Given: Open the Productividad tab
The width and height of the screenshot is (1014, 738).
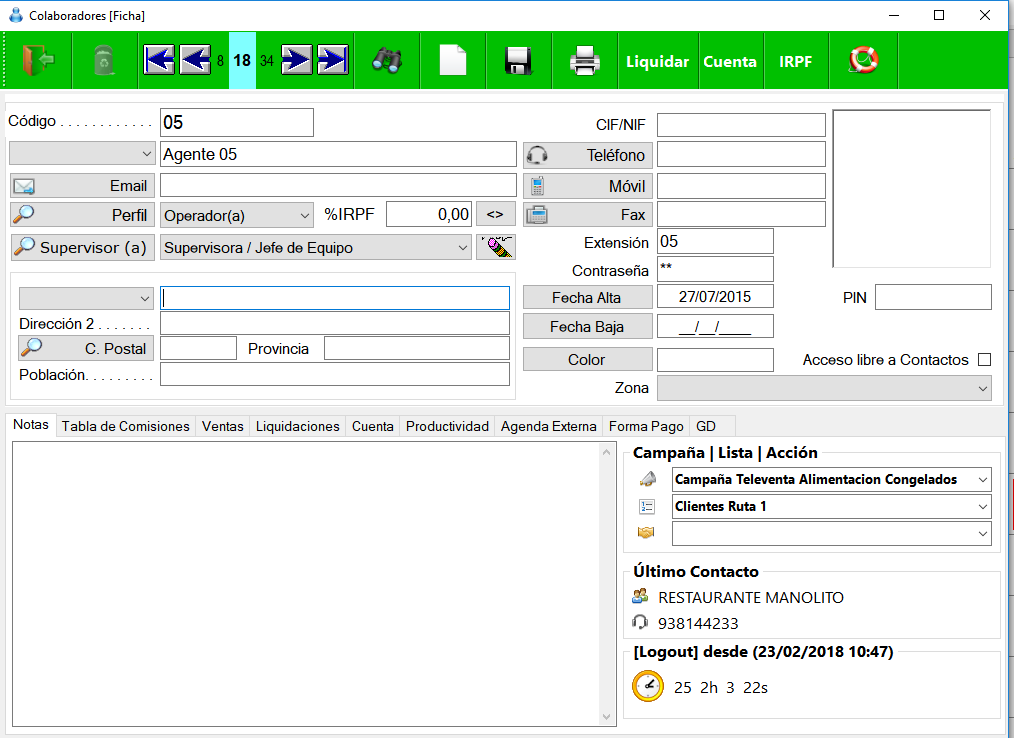Looking at the screenshot, I should coord(447,426).
